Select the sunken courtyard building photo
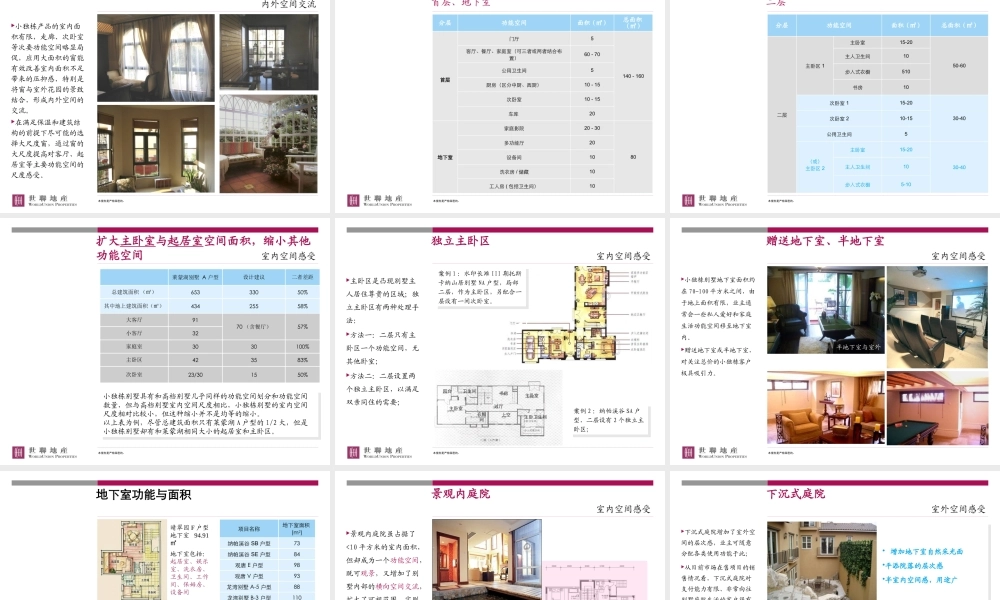The width and height of the screenshot is (1000, 600). tap(822, 561)
